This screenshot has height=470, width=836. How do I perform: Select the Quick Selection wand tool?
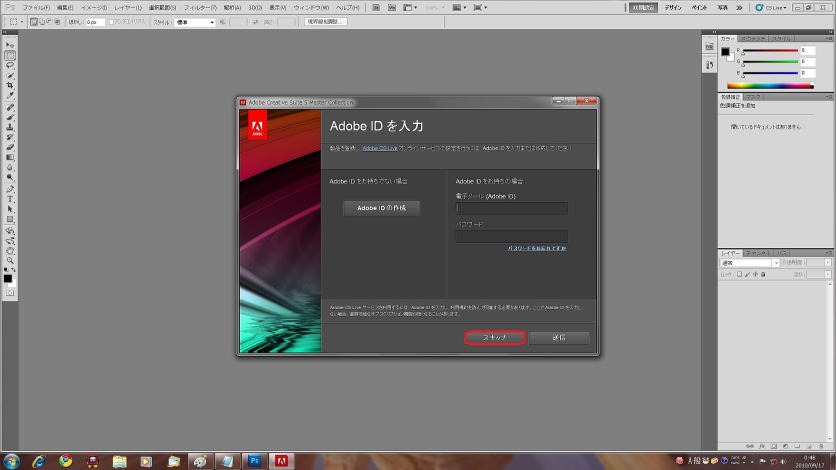(x=10, y=76)
